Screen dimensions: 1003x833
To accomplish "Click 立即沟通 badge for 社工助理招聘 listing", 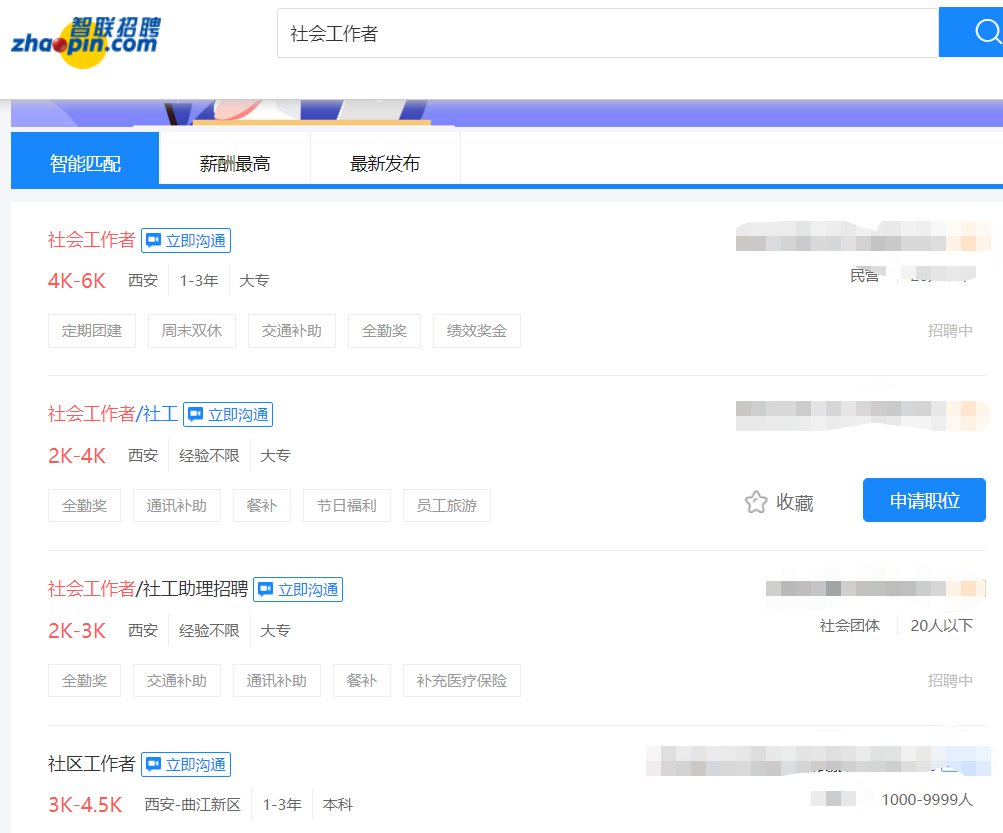I will 298,589.
